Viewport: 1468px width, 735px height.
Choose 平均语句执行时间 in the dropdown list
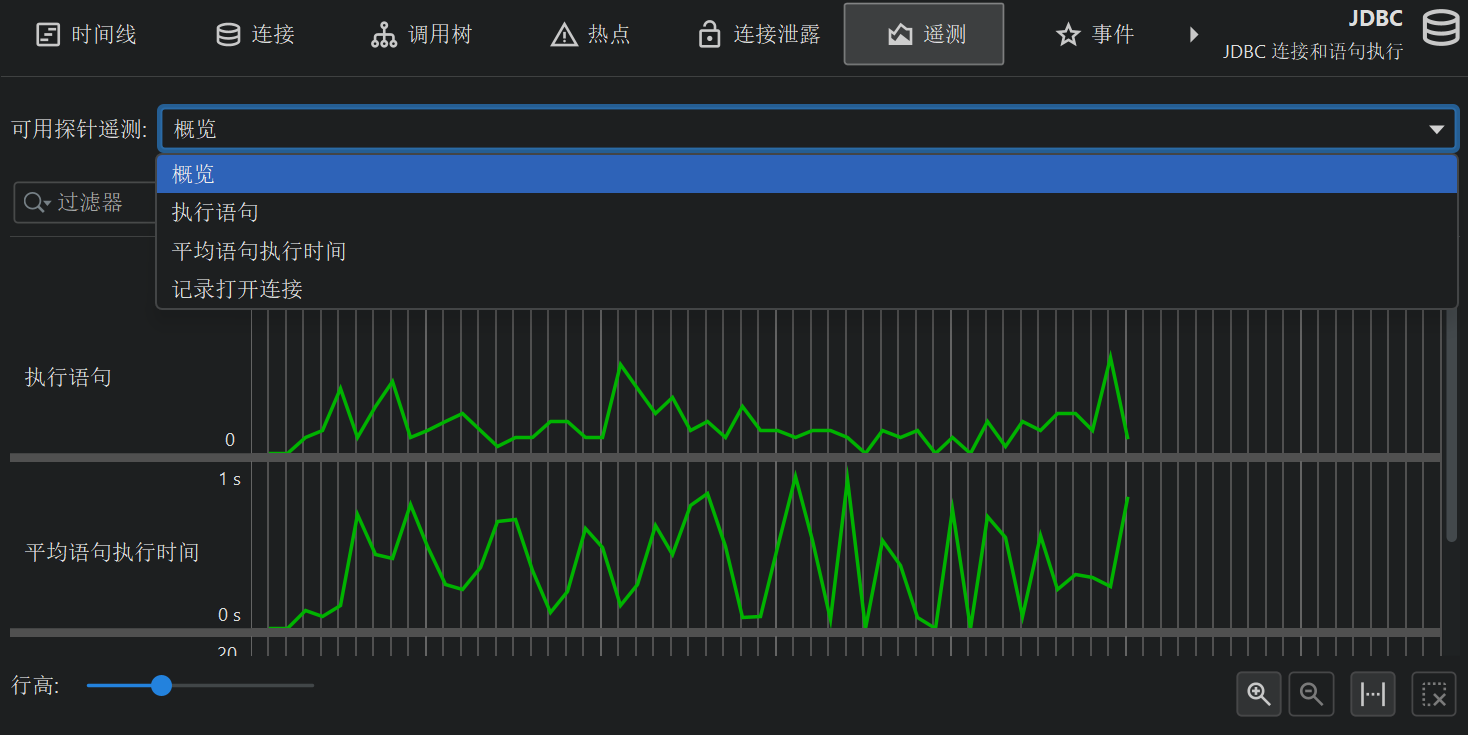tap(259, 251)
